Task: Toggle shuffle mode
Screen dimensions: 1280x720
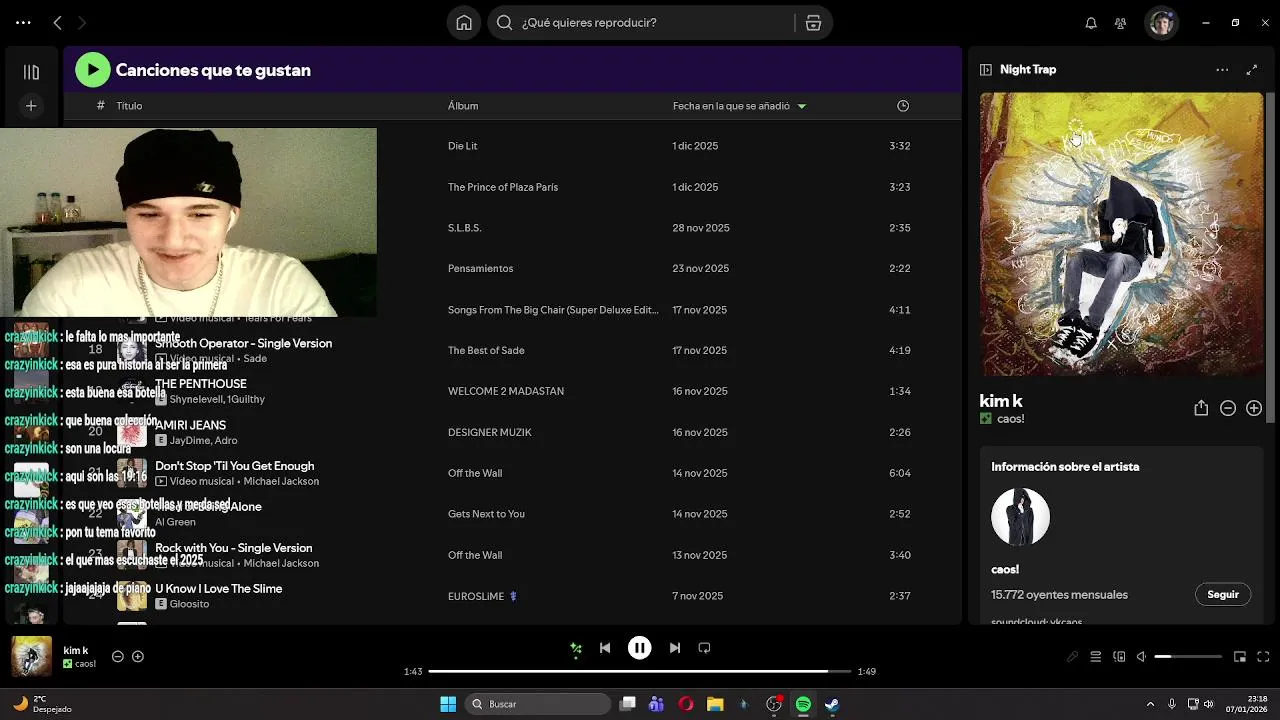Action: [x=575, y=648]
